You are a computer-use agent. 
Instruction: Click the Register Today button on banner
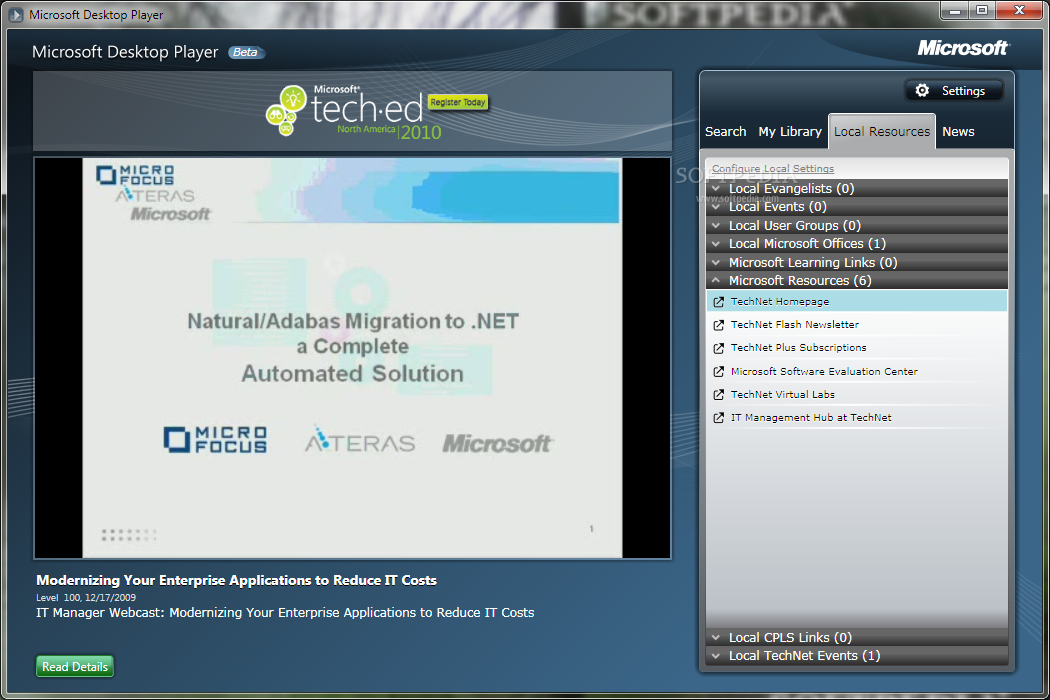pyautogui.click(x=458, y=102)
